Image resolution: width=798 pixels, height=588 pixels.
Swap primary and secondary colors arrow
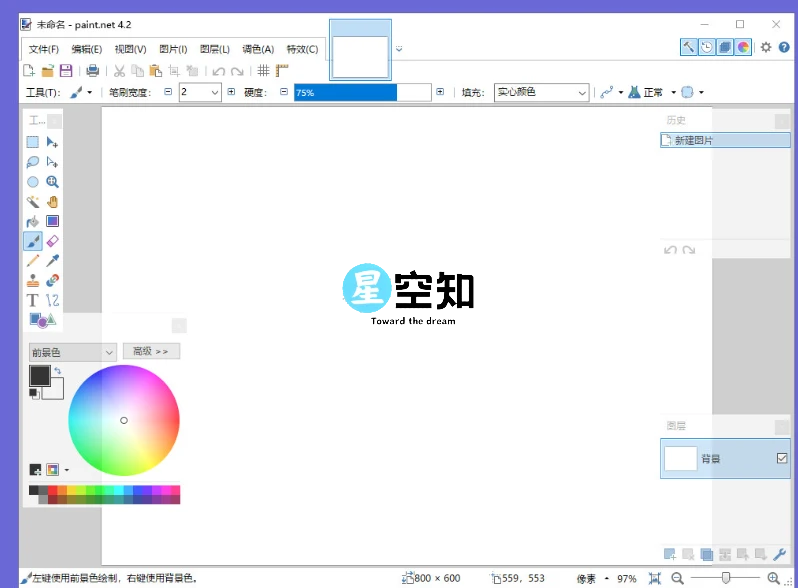point(58,370)
